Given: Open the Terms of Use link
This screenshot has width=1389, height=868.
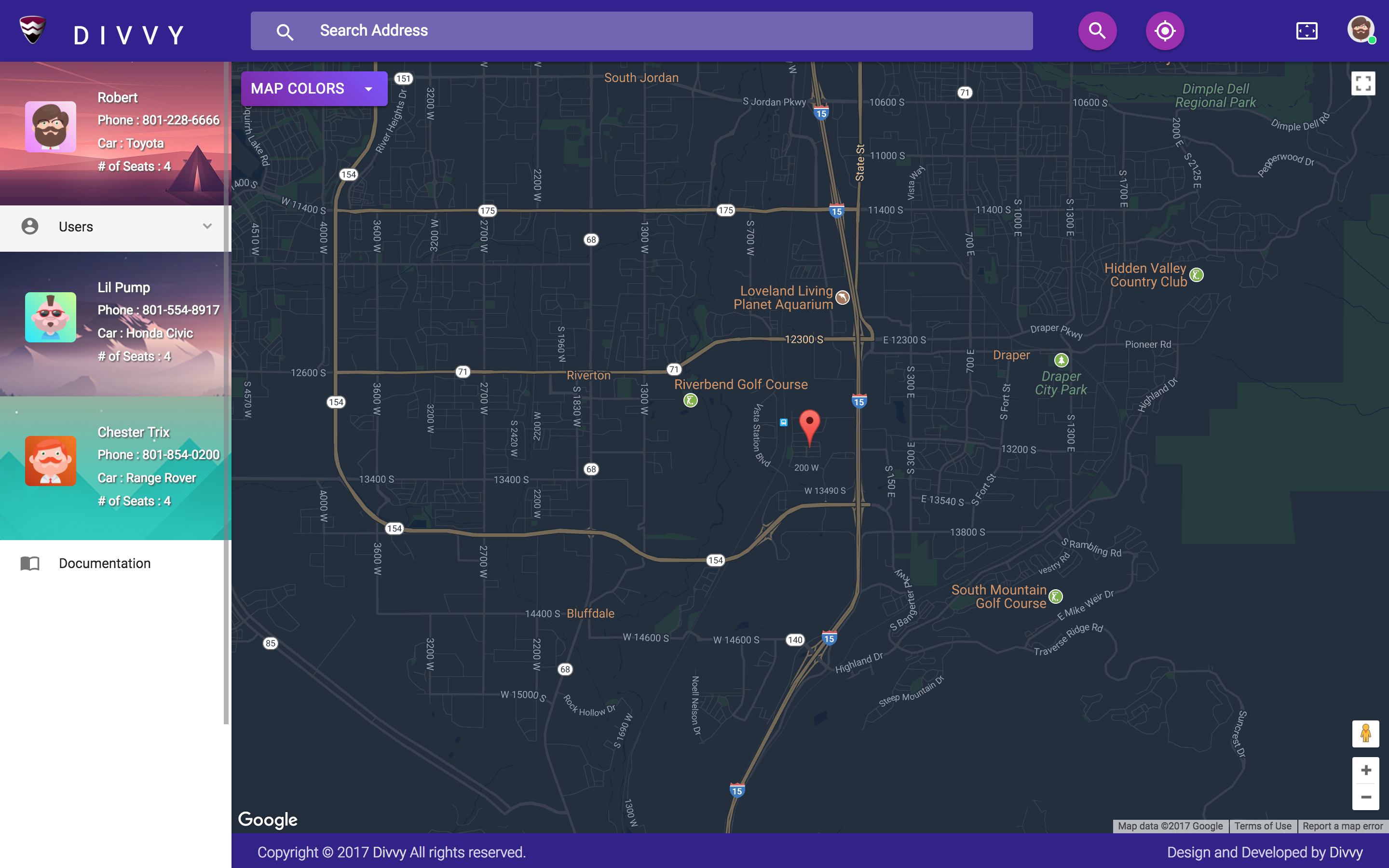Looking at the screenshot, I should [1262, 826].
